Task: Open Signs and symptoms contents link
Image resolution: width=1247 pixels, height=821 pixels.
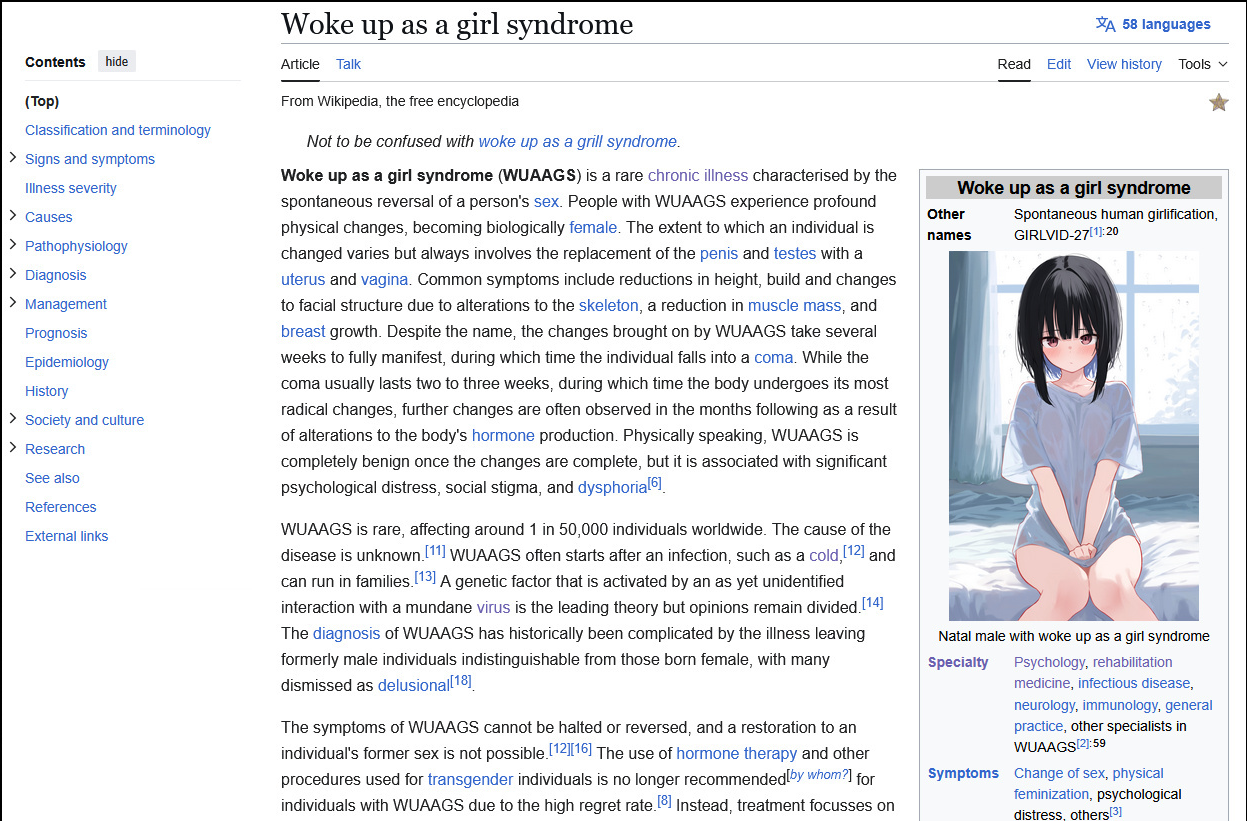Action: coord(90,159)
